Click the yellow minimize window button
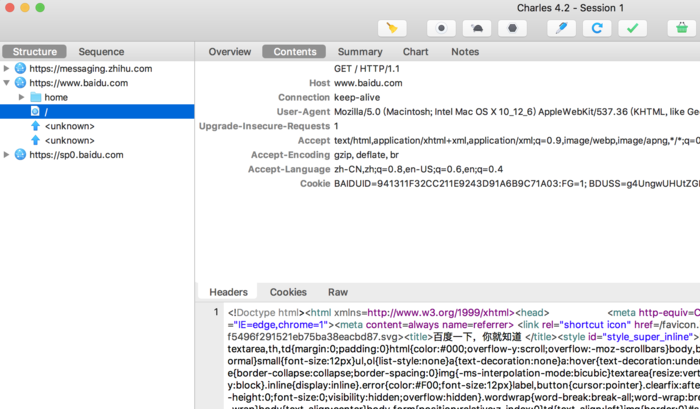 click(25, 8)
